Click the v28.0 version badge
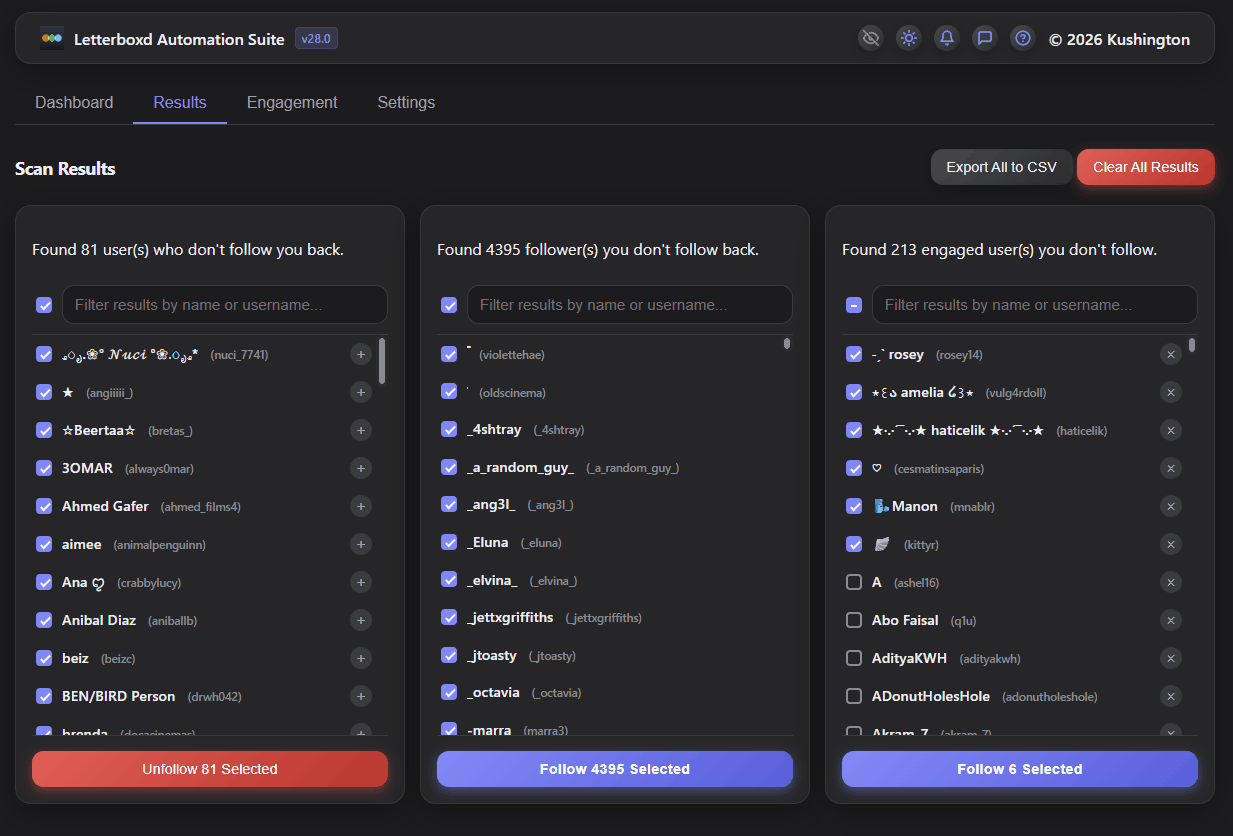 coord(316,39)
